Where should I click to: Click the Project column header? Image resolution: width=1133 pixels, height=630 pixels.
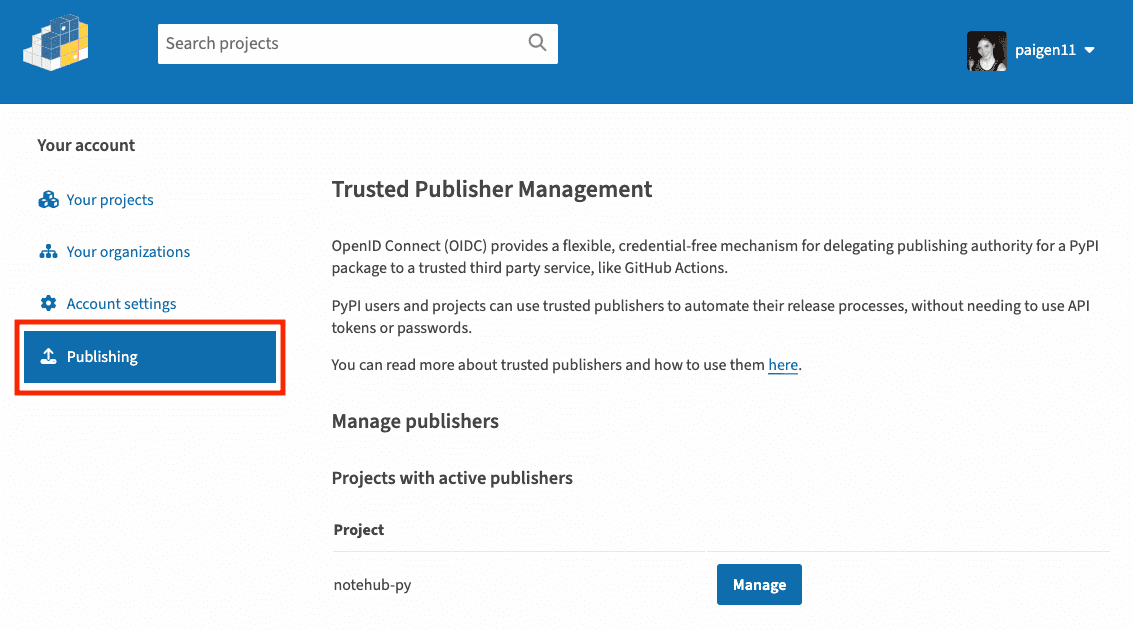click(x=358, y=530)
